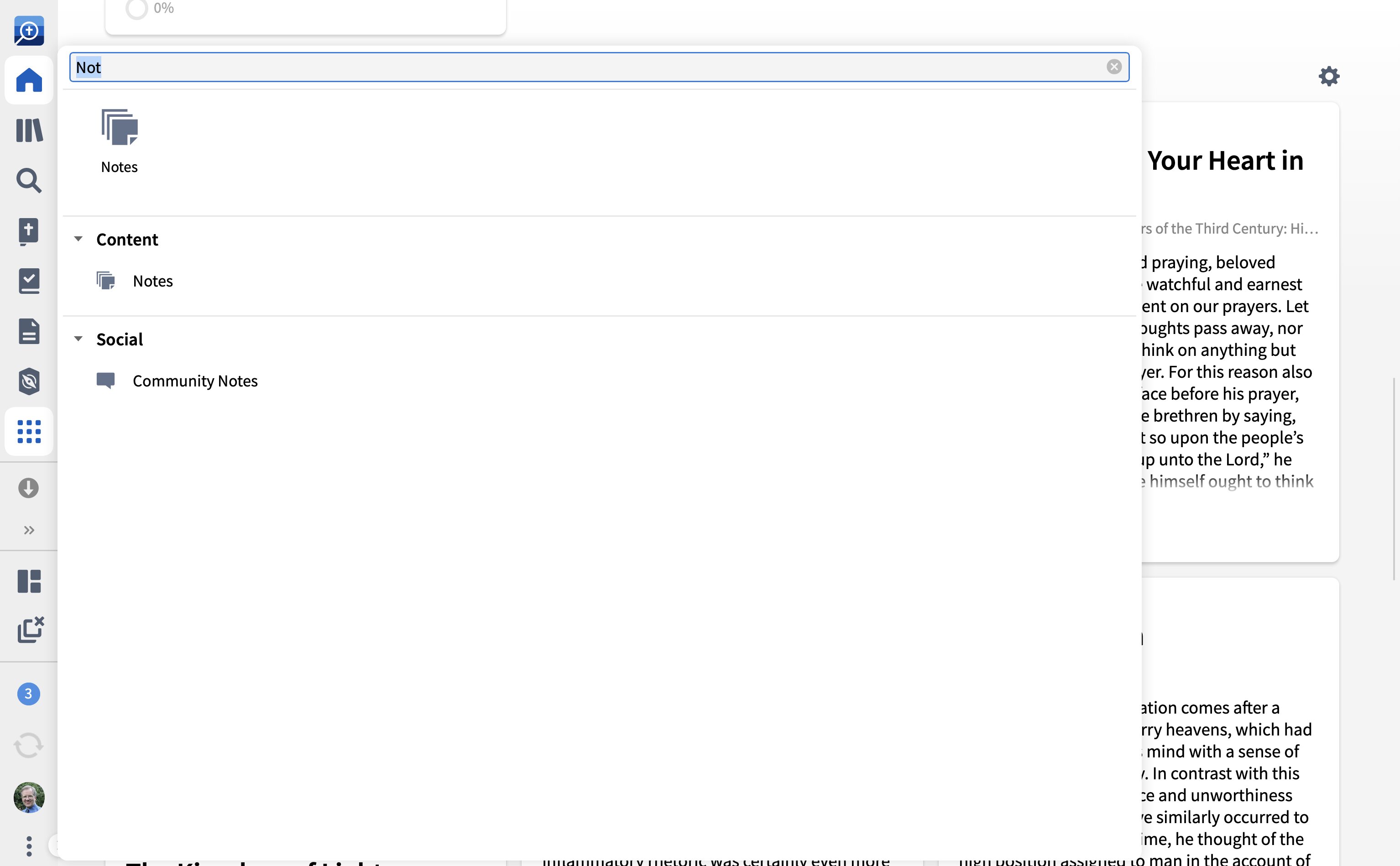Open dashboard settings gear
Image resolution: width=1400 pixels, height=866 pixels.
click(x=1329, y=76)
